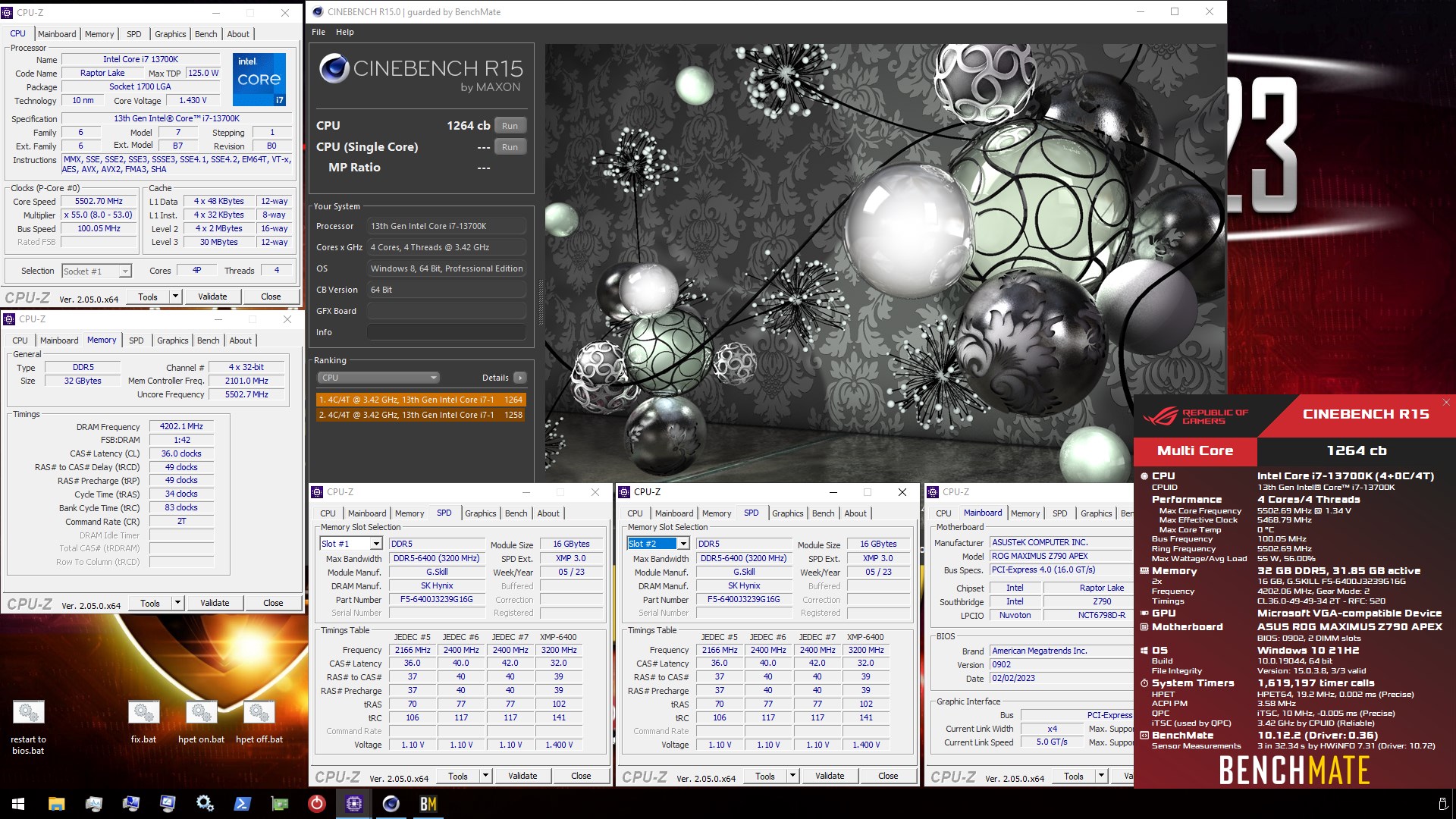This screenshot has width=1456, height=819.
Task: Open the gears settings icon on taskbar
Action: pos(205,804)
